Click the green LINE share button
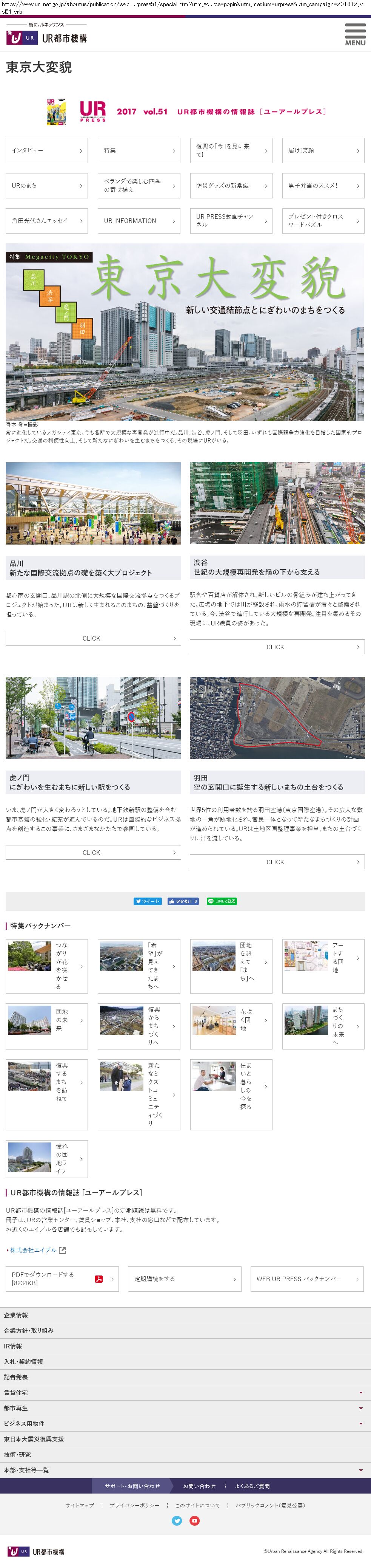This screenshot has height=1568, width=371. (222, 901)
